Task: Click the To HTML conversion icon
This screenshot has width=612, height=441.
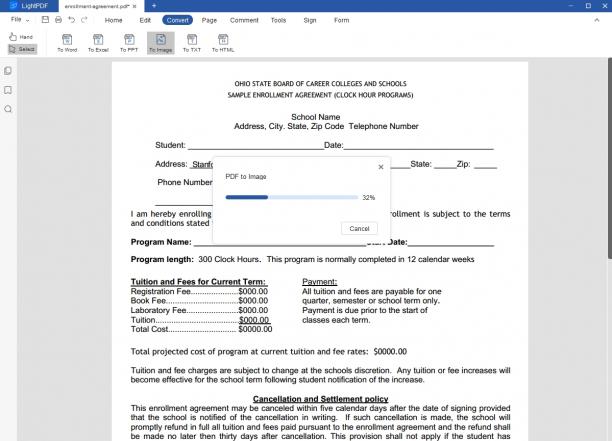Action: 223,43
